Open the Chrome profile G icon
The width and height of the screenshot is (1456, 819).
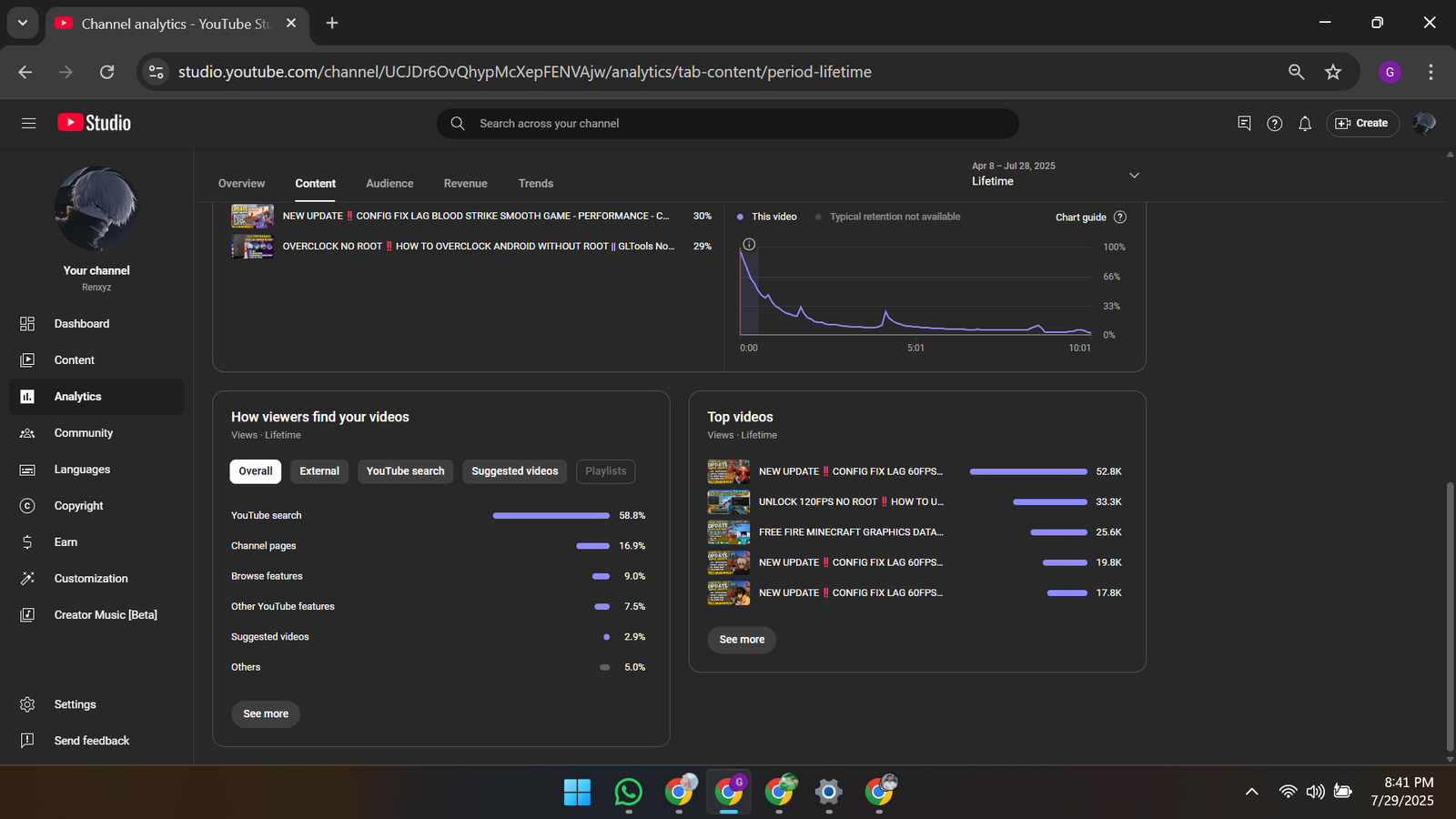pyautogui.click(x=1390, y=72)
